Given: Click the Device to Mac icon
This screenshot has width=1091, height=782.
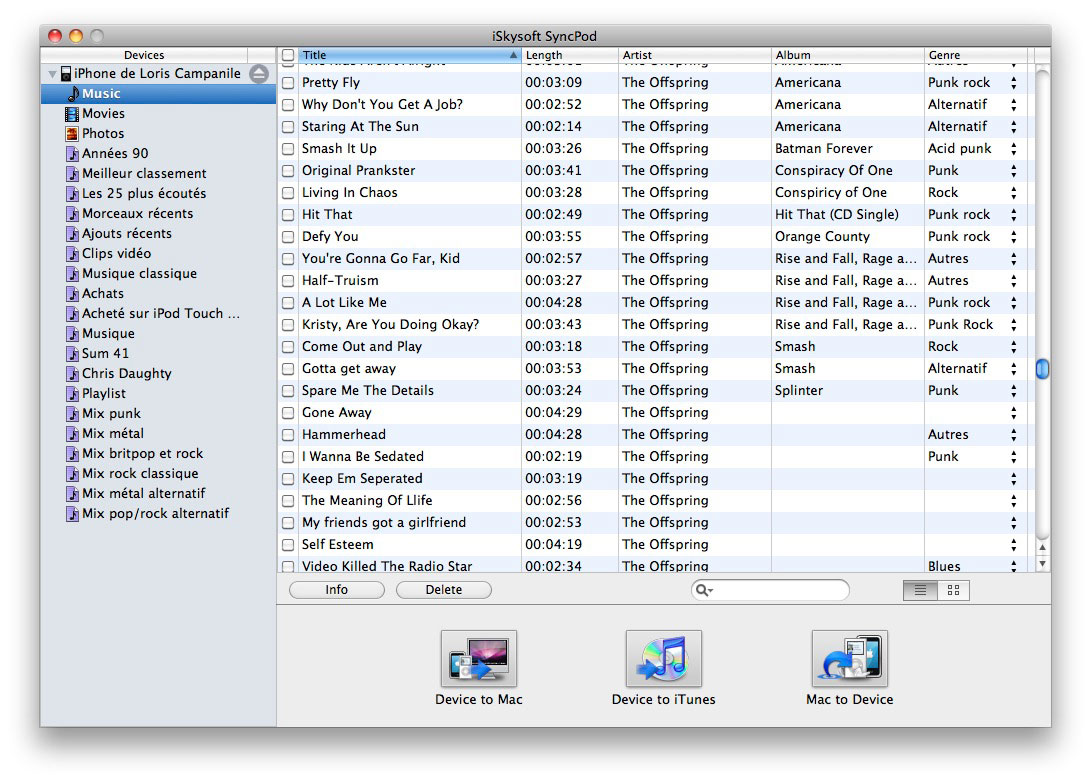Looking at the screenshot, I should point(478,658).
